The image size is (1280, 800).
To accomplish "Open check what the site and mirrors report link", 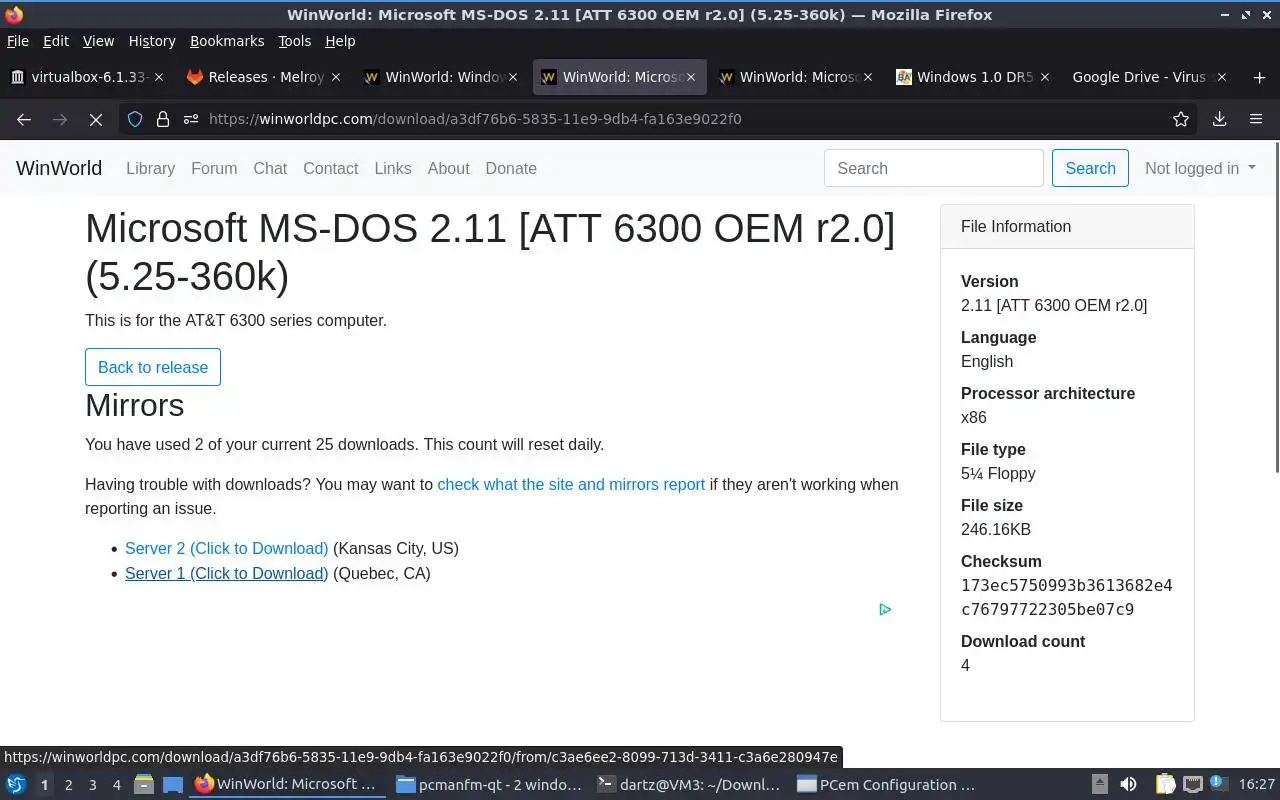I will pyautogui.click(x=571, y=484).
